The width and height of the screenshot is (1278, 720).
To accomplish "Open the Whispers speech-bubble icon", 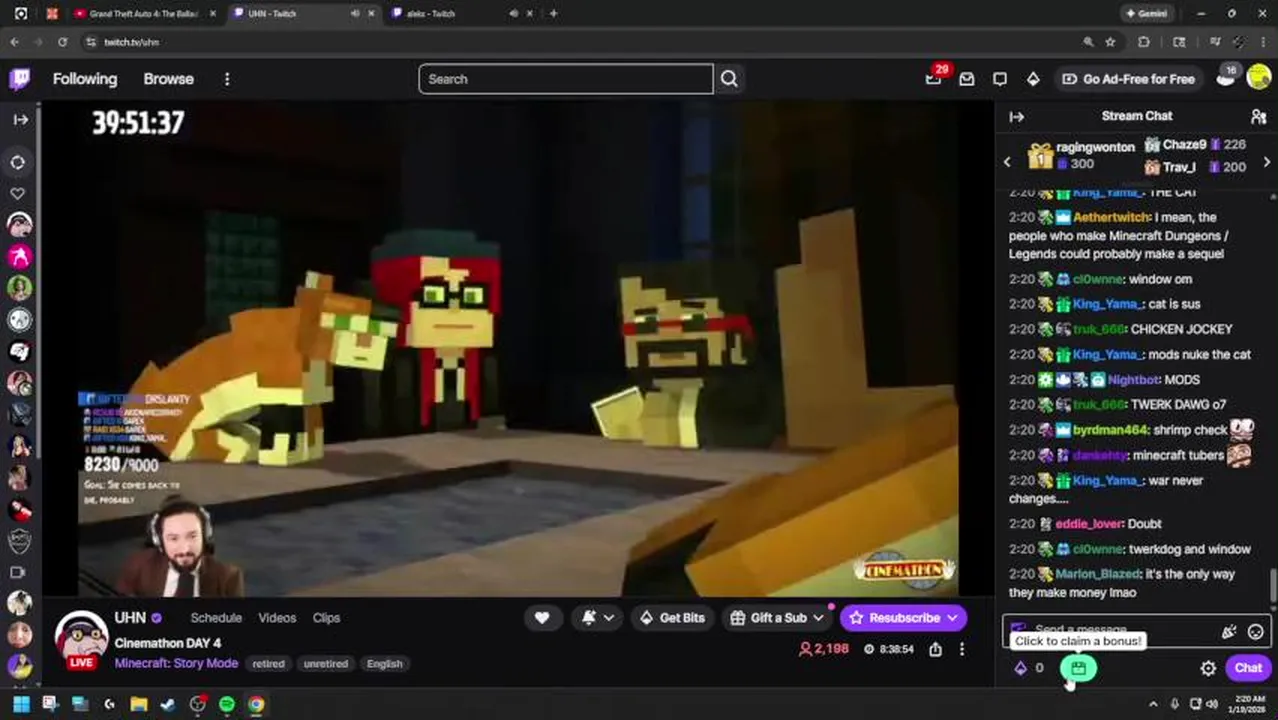I will click(1000, 79).
